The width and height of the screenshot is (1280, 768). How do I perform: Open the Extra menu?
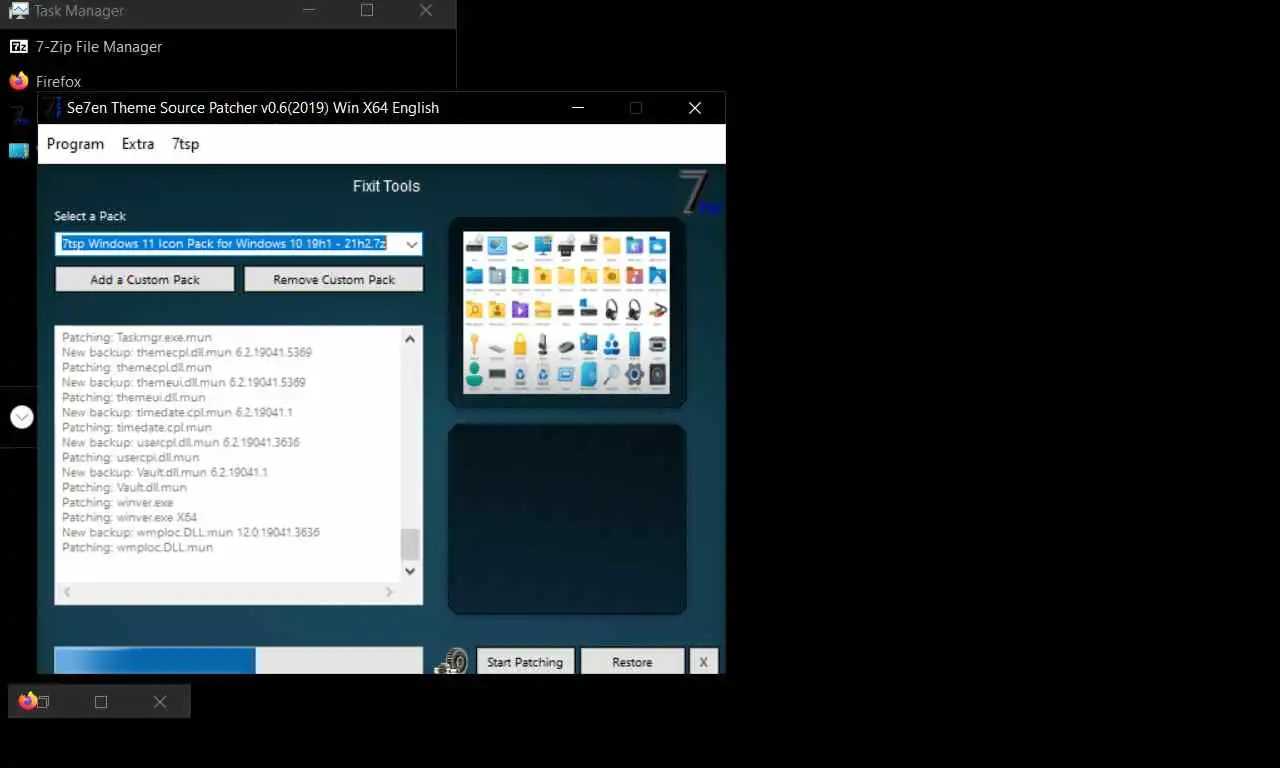[x=138, y=144]
